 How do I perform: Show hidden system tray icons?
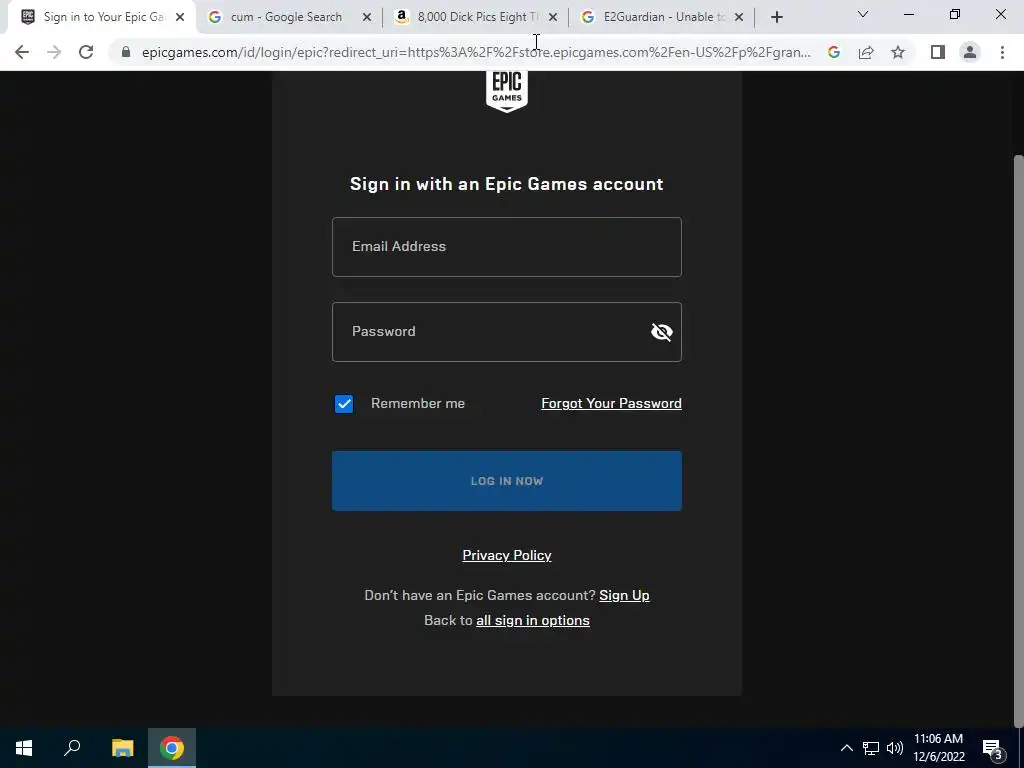coord(846,748)
